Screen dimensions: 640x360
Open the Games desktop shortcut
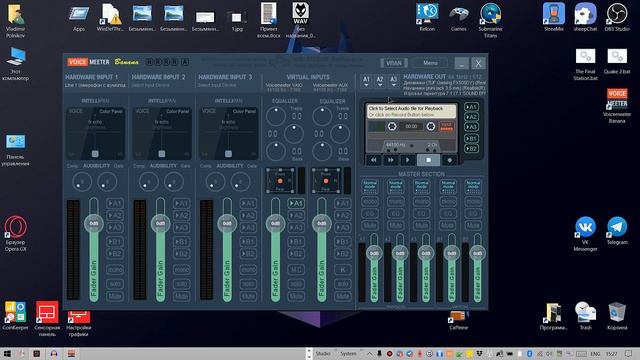pos(458,18)
